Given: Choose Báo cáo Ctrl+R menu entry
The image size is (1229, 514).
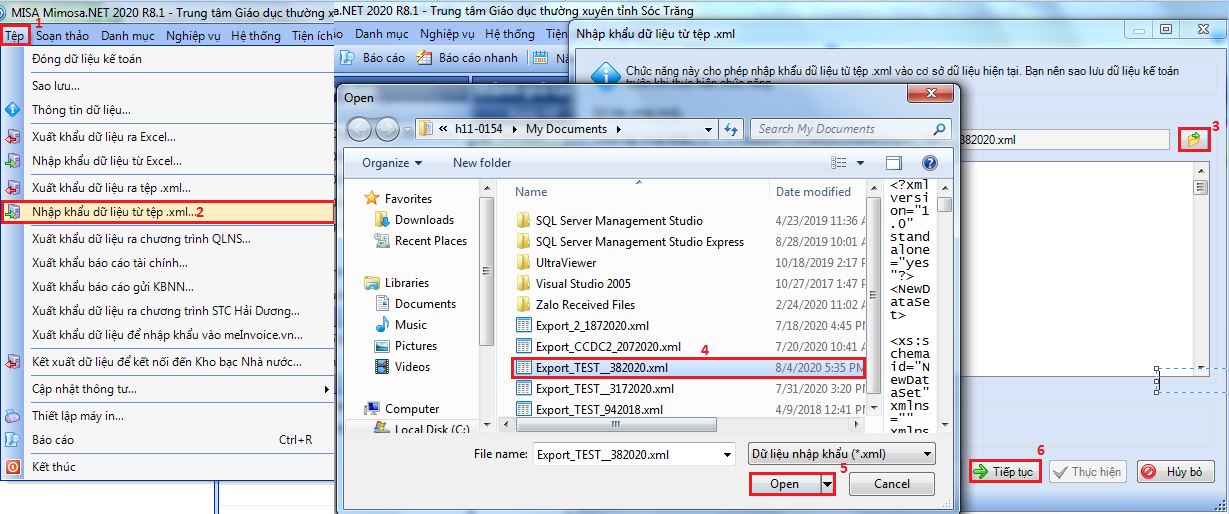Looking at the screenshot, I should point(167,440).
